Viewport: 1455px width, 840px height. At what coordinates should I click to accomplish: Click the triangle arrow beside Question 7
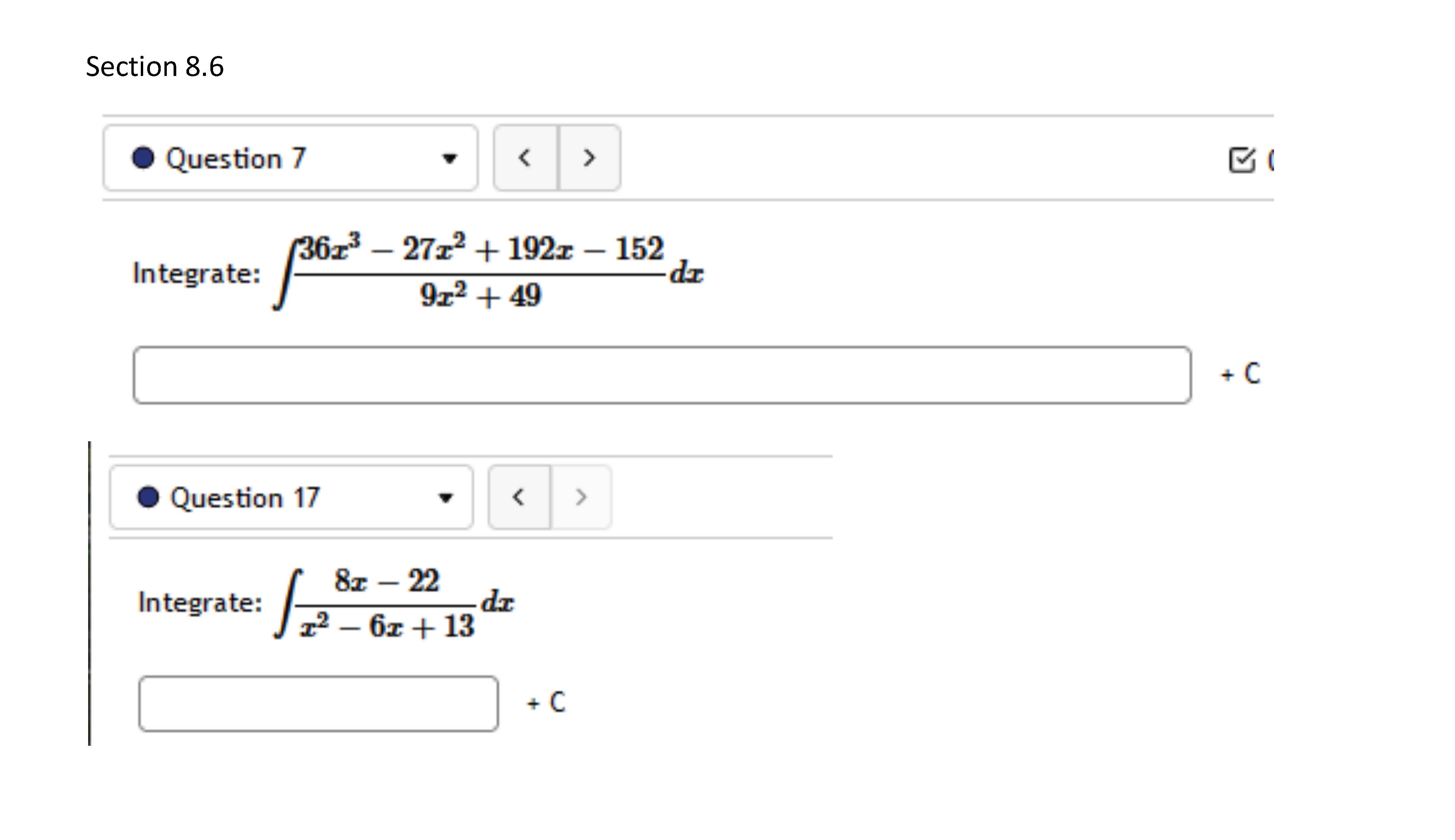[x=449, y=159]
